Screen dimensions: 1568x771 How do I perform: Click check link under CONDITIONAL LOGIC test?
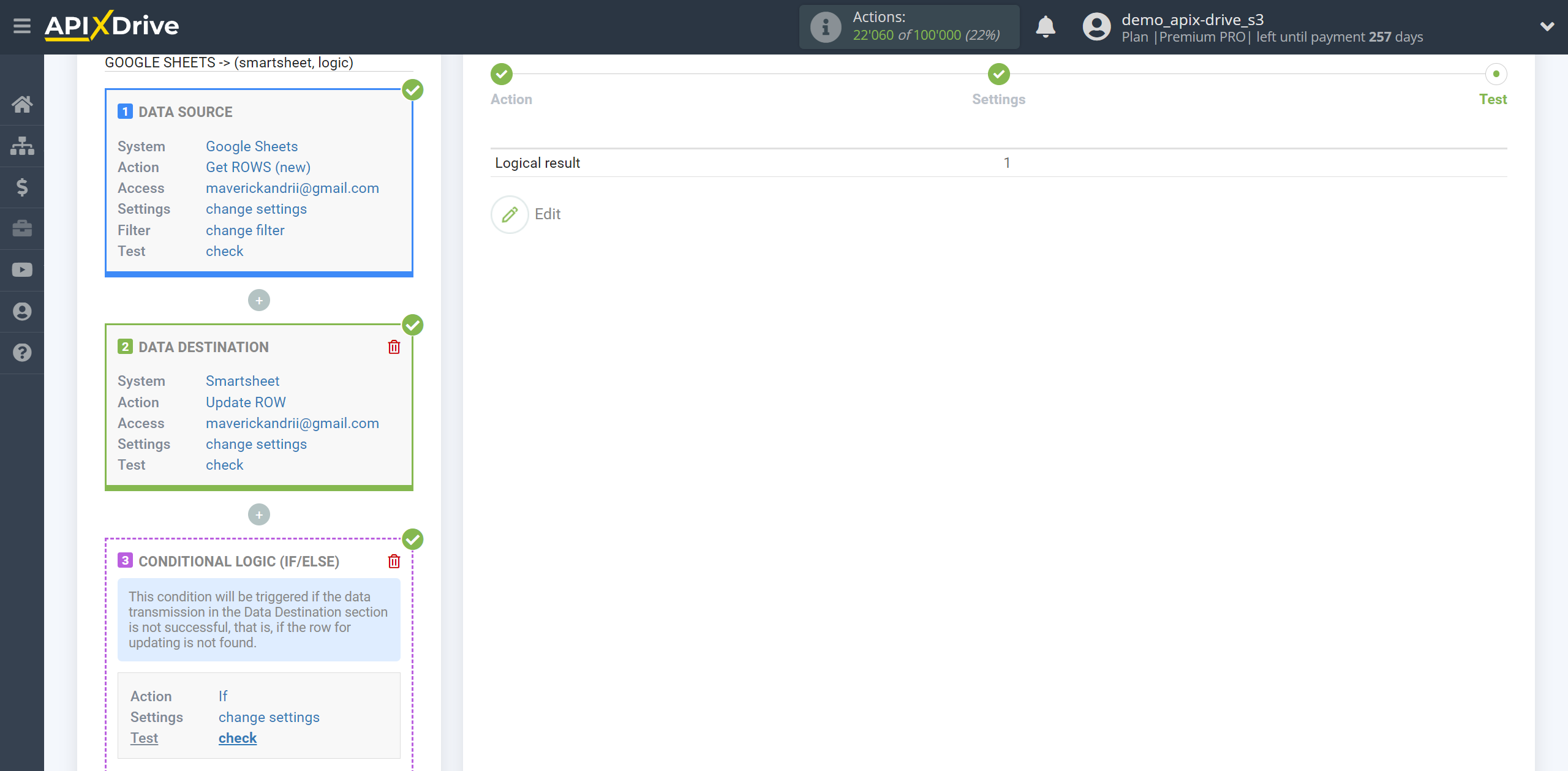237,739
